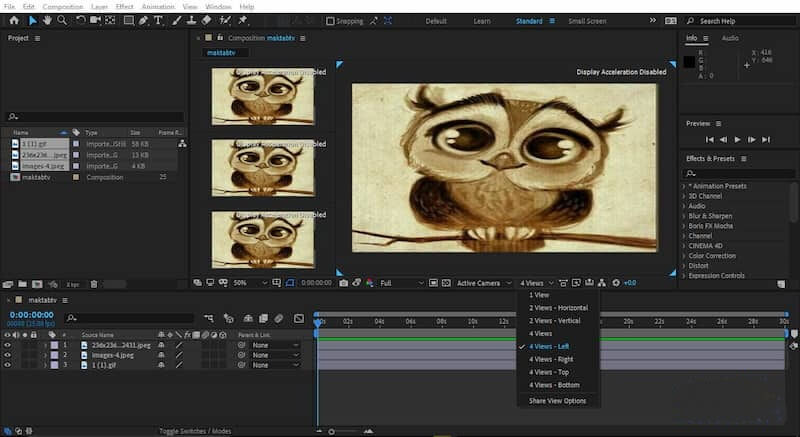Click the snapshot camera icon in viewer

pos(343,283)
